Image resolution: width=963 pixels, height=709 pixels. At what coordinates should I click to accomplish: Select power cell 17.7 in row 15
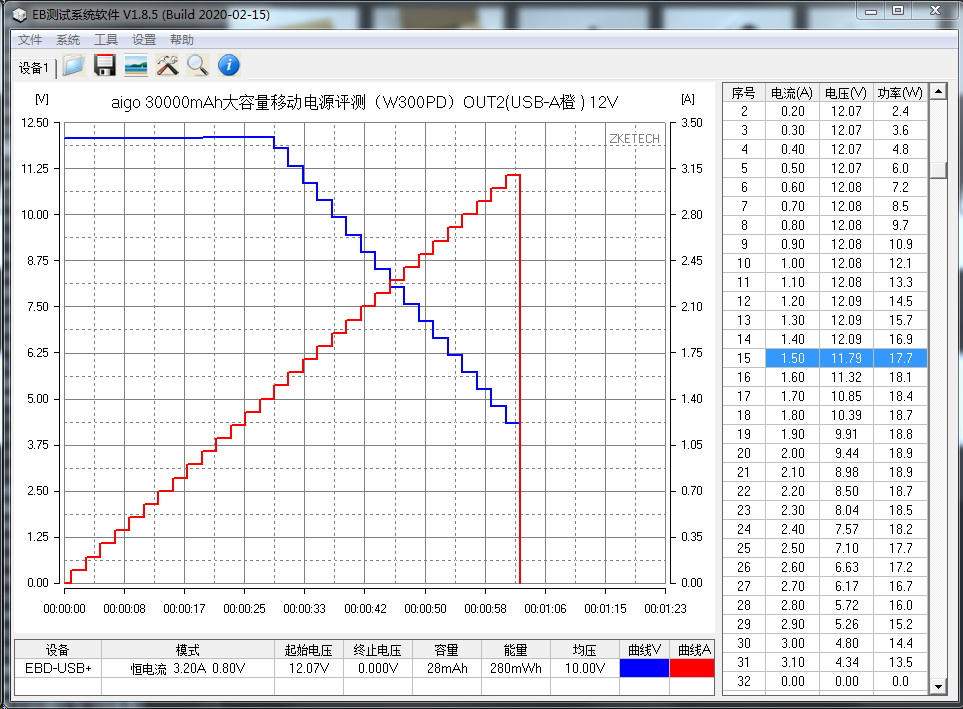900,358
